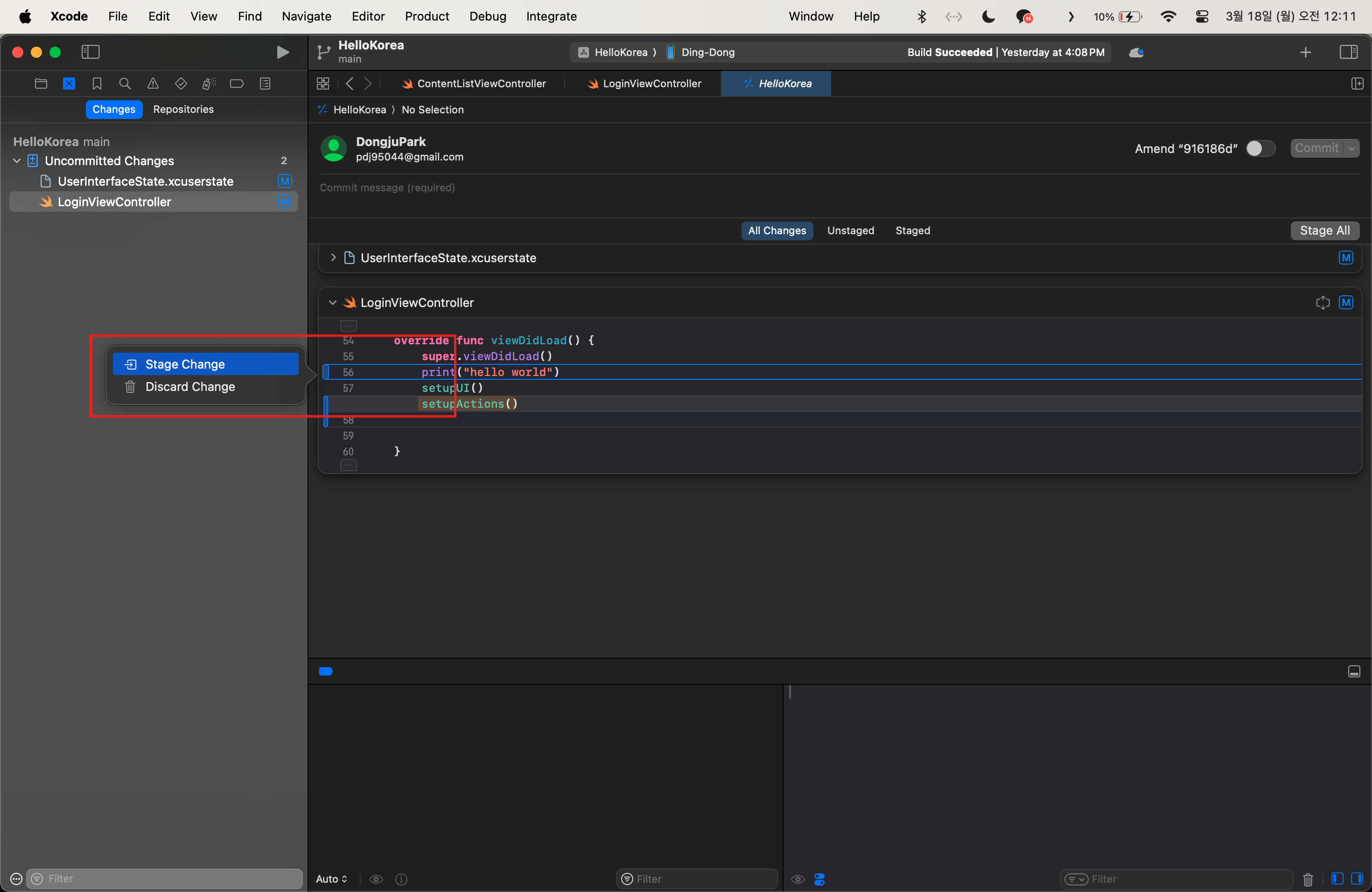Select the All Changes tab
The height and width of the screenshot is (892, 1372).
777,230
